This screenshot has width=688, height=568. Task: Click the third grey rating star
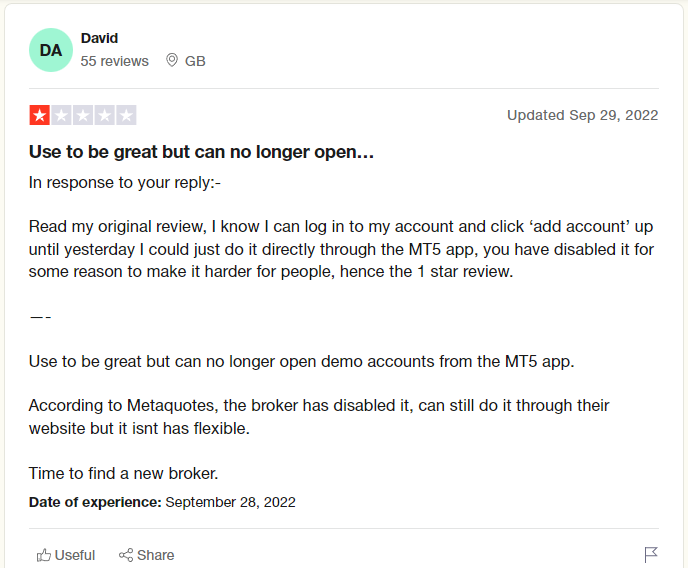[x=83, y=115]
